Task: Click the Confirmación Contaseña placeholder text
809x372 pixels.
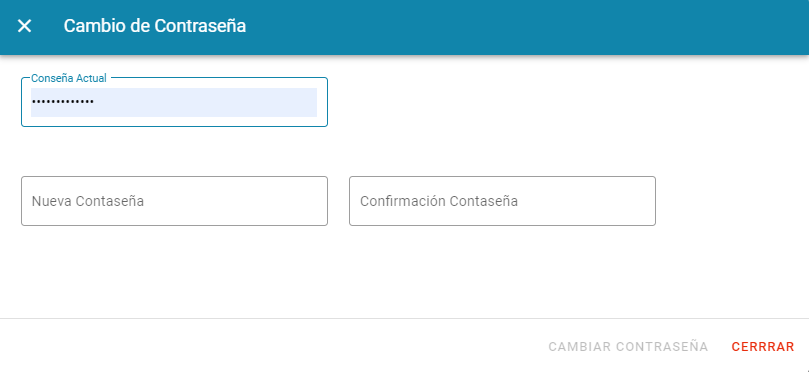Action: 439,201
